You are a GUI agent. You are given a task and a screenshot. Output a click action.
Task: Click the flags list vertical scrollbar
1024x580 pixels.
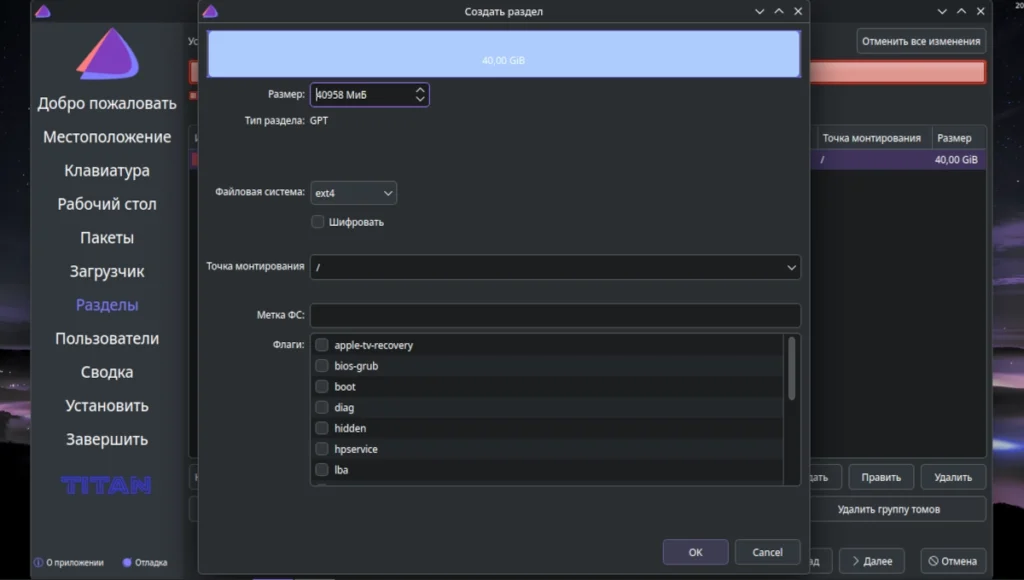tap(792, 368)
